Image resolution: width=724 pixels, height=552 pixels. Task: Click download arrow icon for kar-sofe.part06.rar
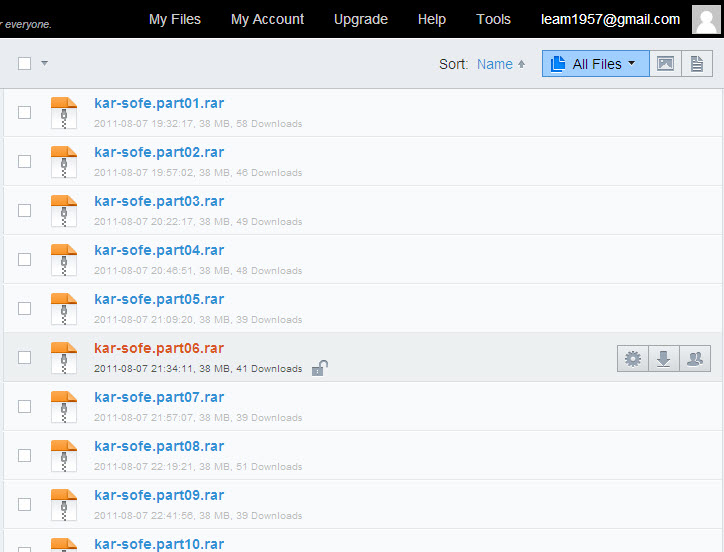[x=664, y=358]
